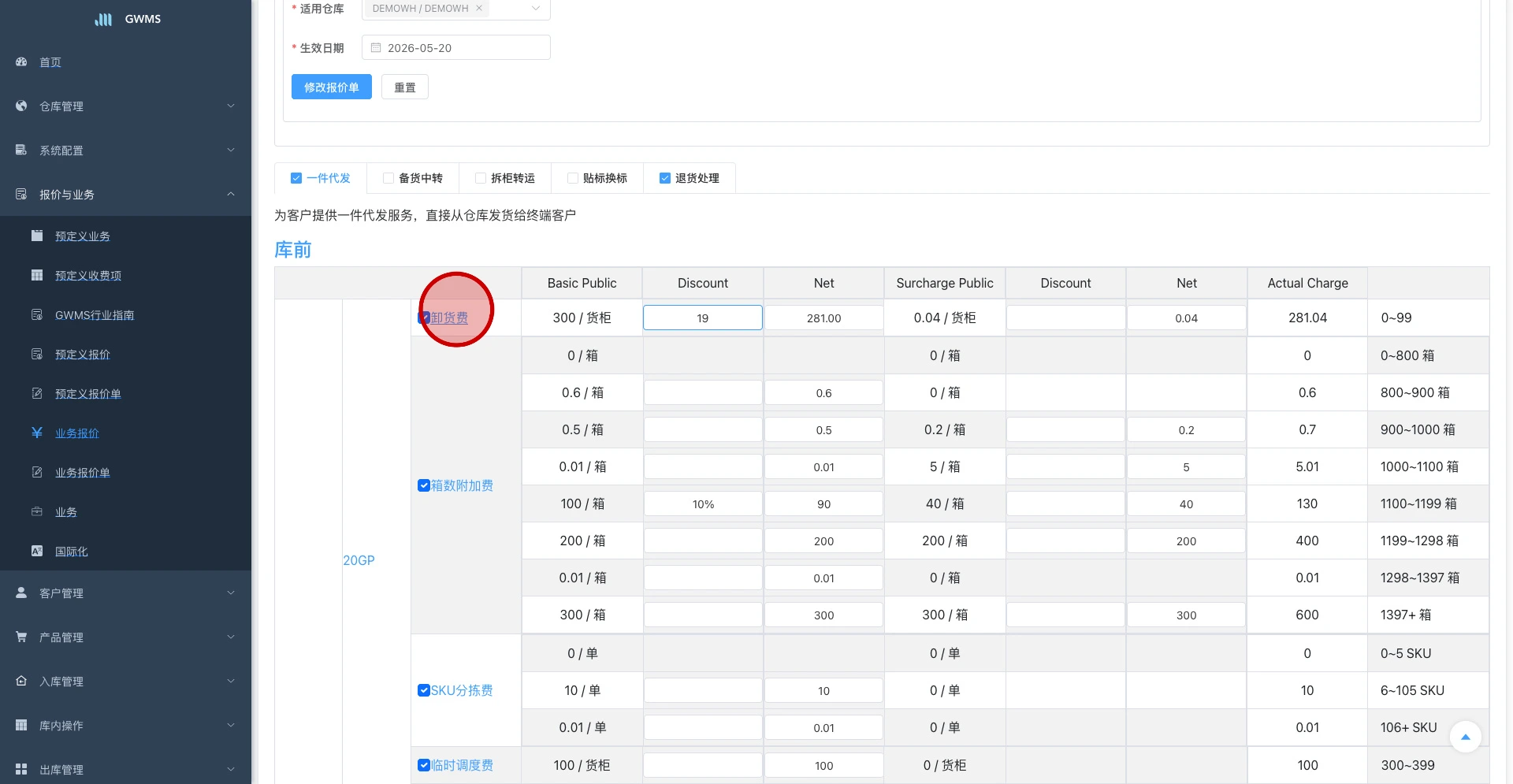1513x784 pixels.
Task: Toggle the 临时调度费 checkbox
Action: click(x=424, y=765)
